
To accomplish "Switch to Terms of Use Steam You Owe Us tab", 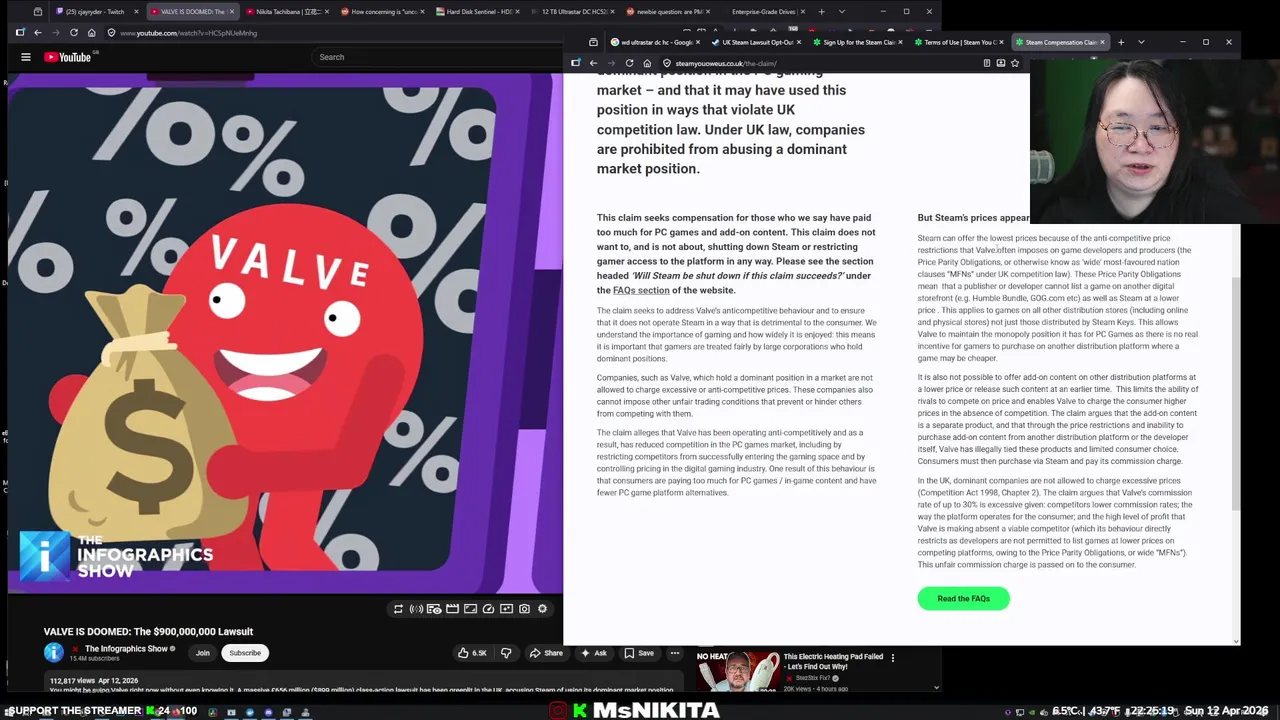I will (959, 42).
